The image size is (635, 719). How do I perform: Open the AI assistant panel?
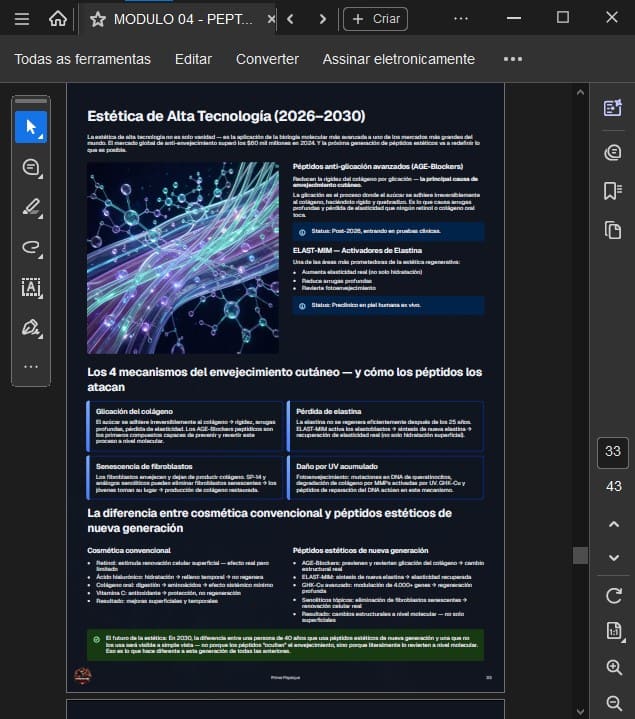pyautogui.click(x=613, y=108)
